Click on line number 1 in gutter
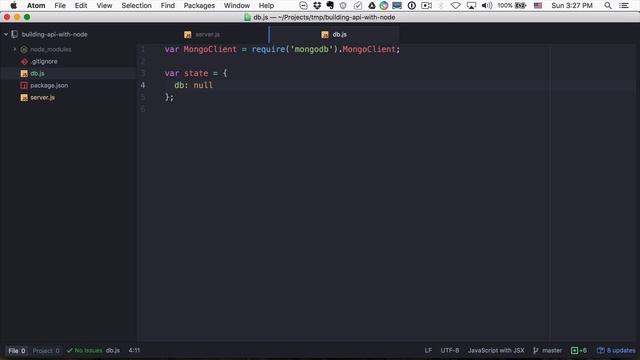The width and height of the screenshot is (640, 360). (142, 49)
